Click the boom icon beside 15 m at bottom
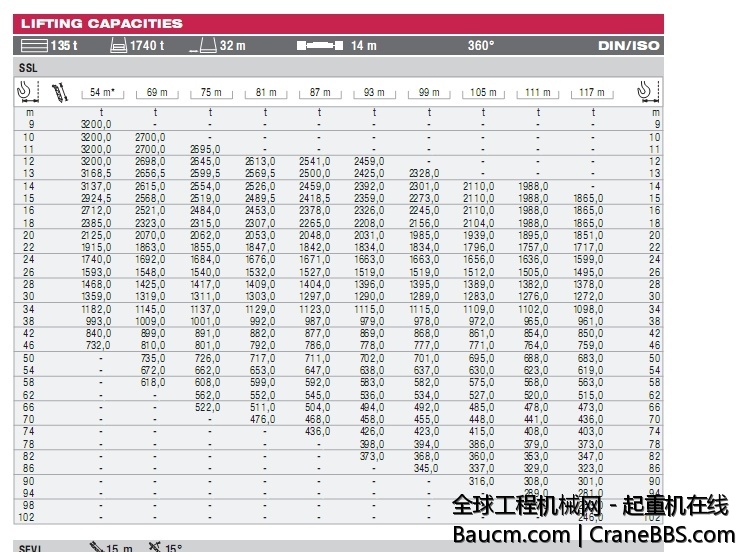Viewport: 739px width, 552px height. [95, 547]
